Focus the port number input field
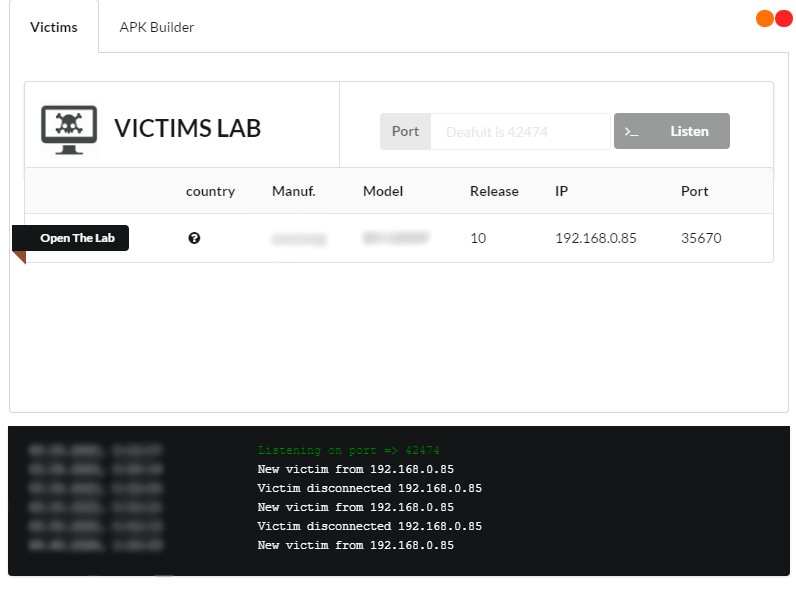The image size is (796, 597). pos(520,131)
